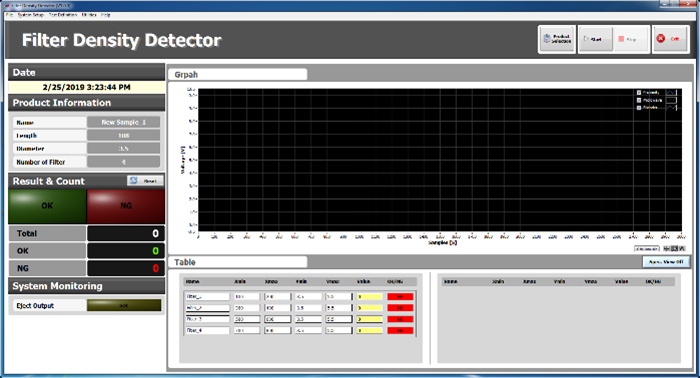Select the graph pan hand tool
The width and height of the screenshot is (700, 378).
[682, 249]
